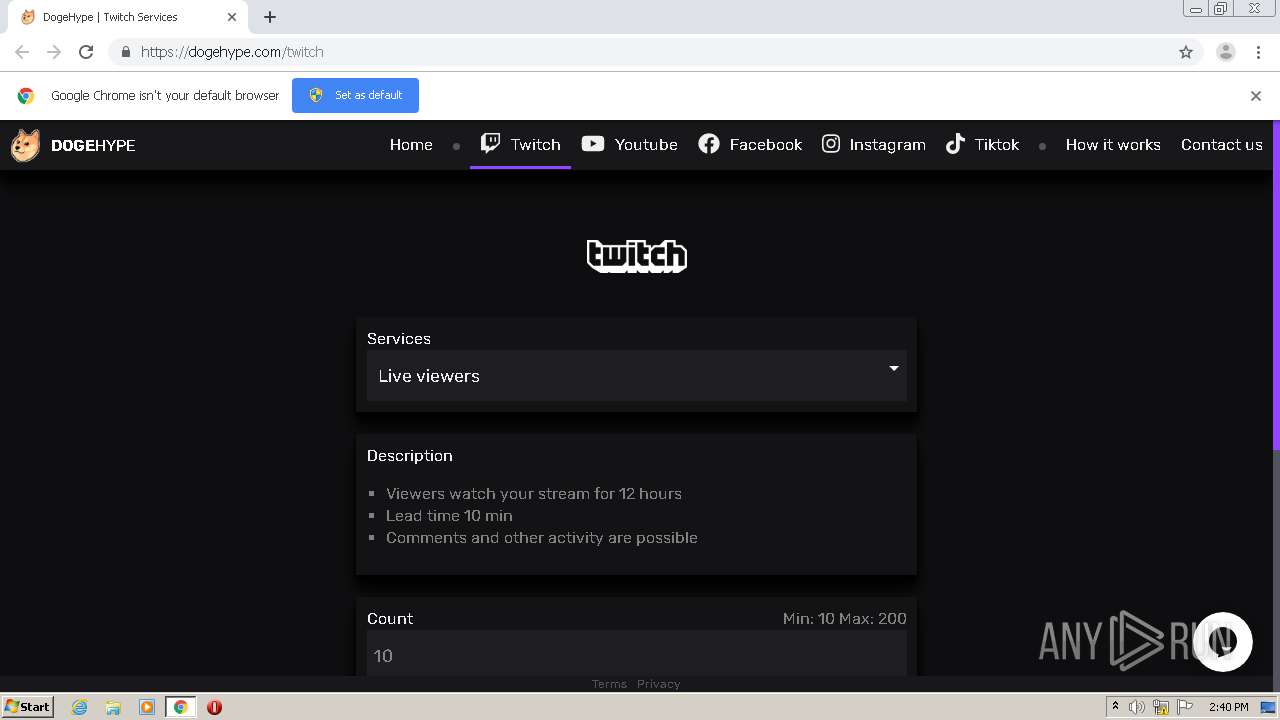Open the Twitch nav icon

coord(490,143)
